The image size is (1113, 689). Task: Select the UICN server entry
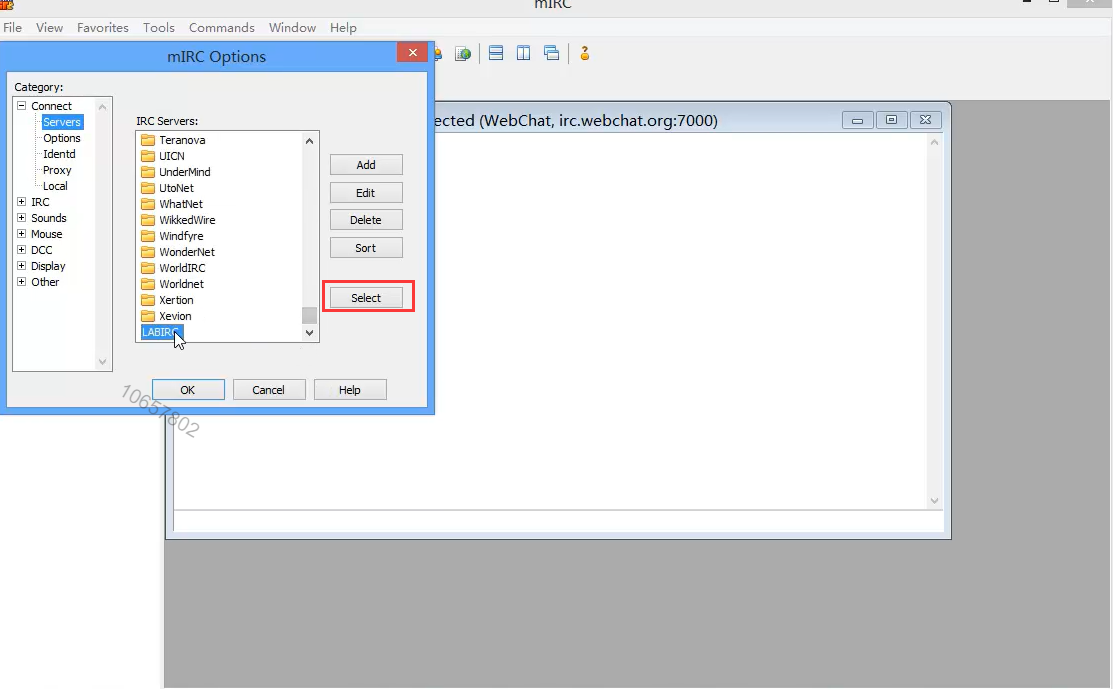point(172,156)
